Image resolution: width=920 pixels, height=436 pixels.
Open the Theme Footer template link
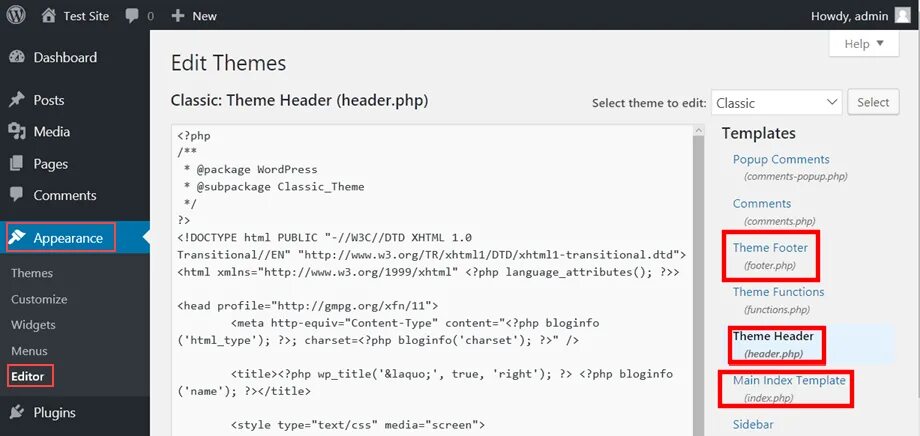click(x=770, y=248)
